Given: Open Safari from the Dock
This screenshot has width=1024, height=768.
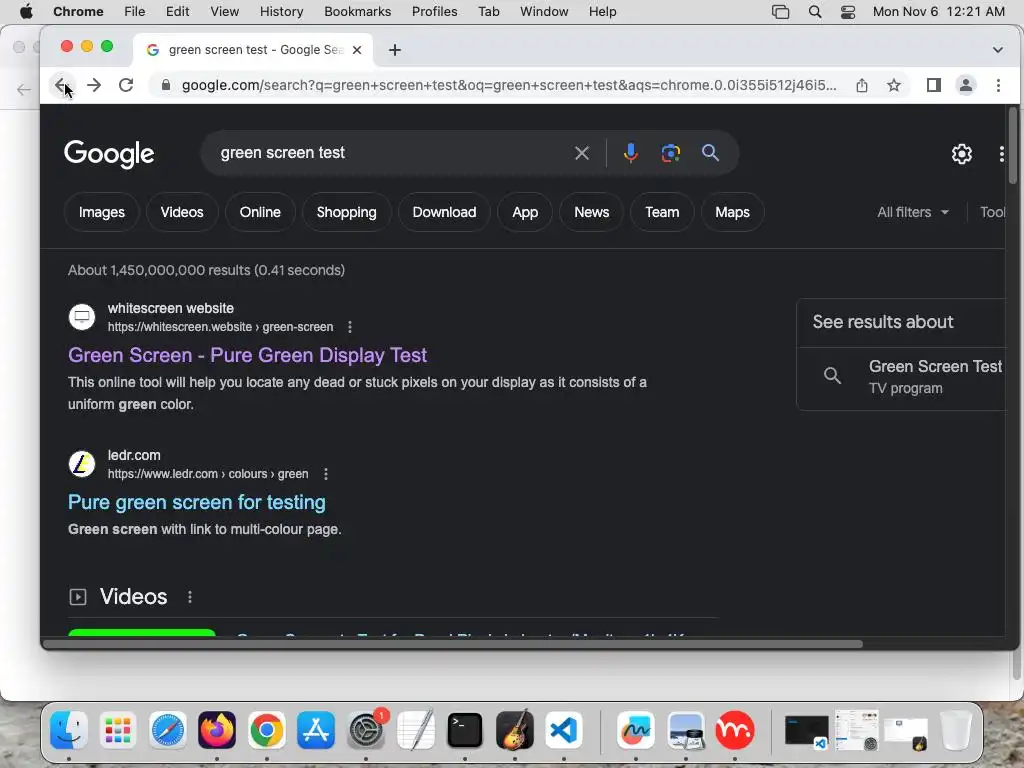Looking at the screenshot, I should click(x=167, y=730).
